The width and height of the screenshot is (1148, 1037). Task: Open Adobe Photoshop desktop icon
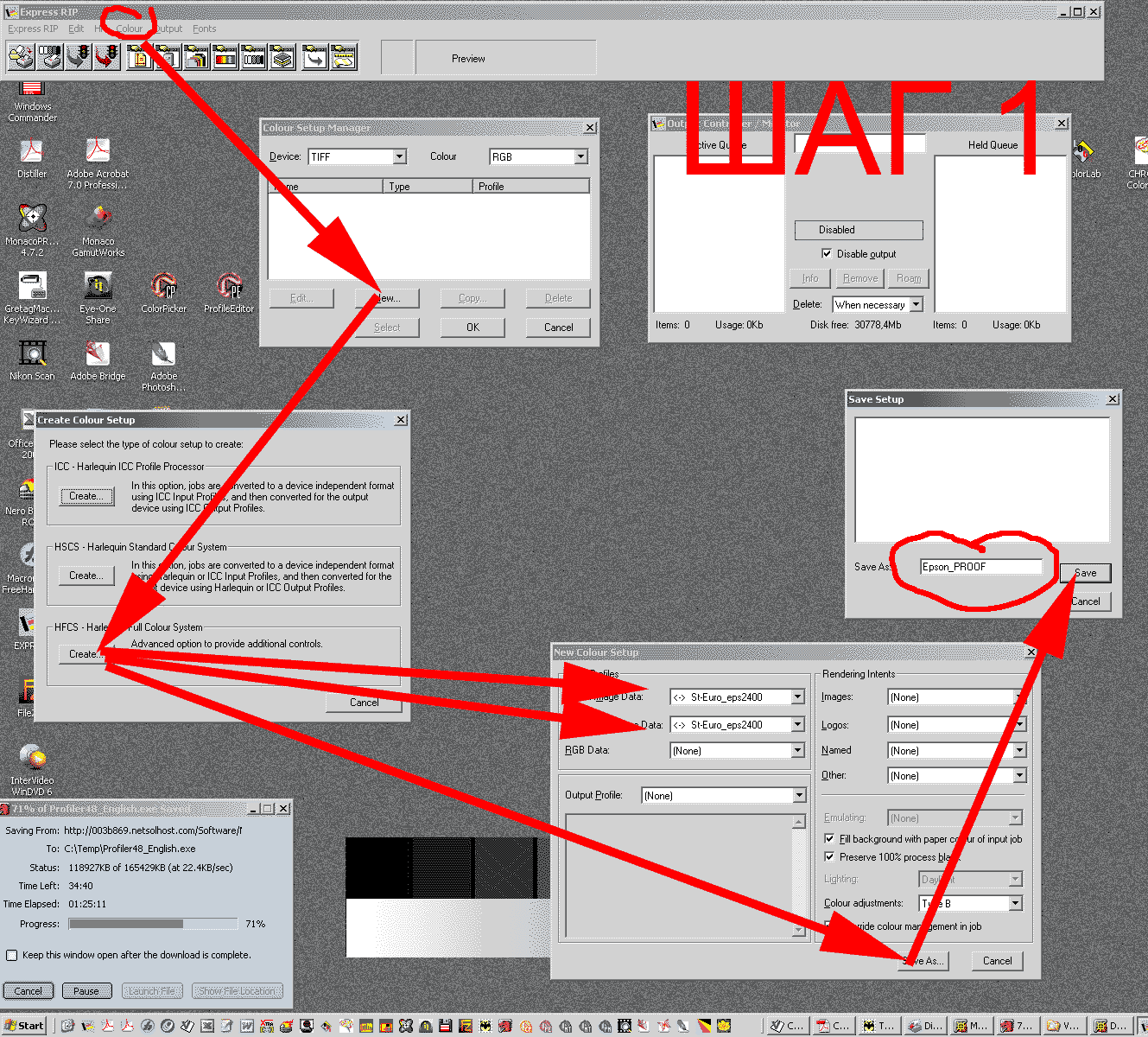(163, 365)
